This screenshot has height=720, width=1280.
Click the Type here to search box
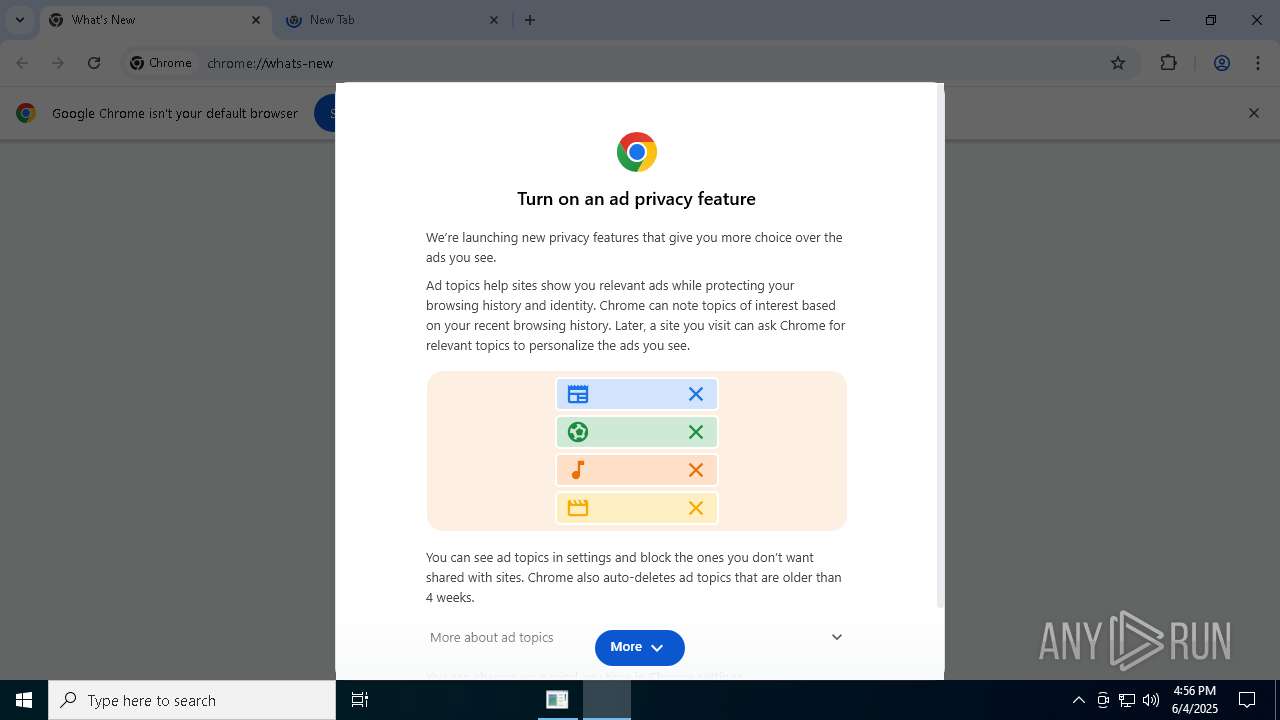point(192,700)
